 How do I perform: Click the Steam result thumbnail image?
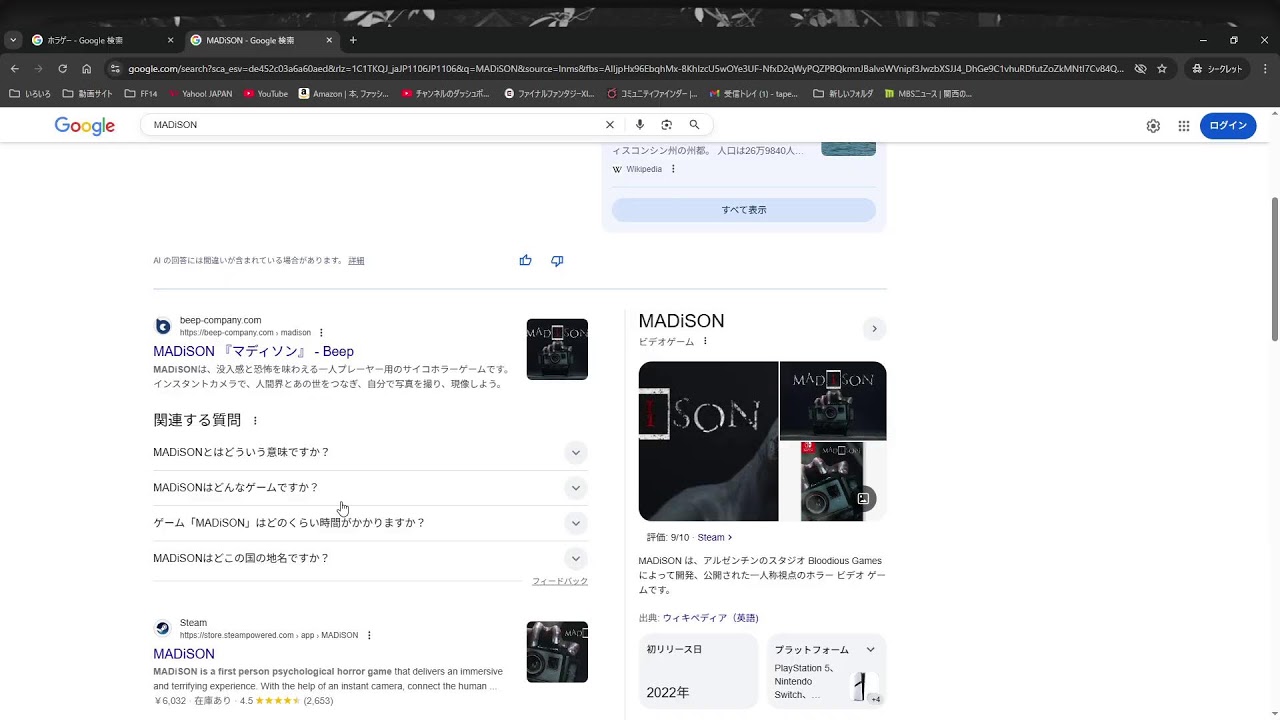click(x=557, y=652)
